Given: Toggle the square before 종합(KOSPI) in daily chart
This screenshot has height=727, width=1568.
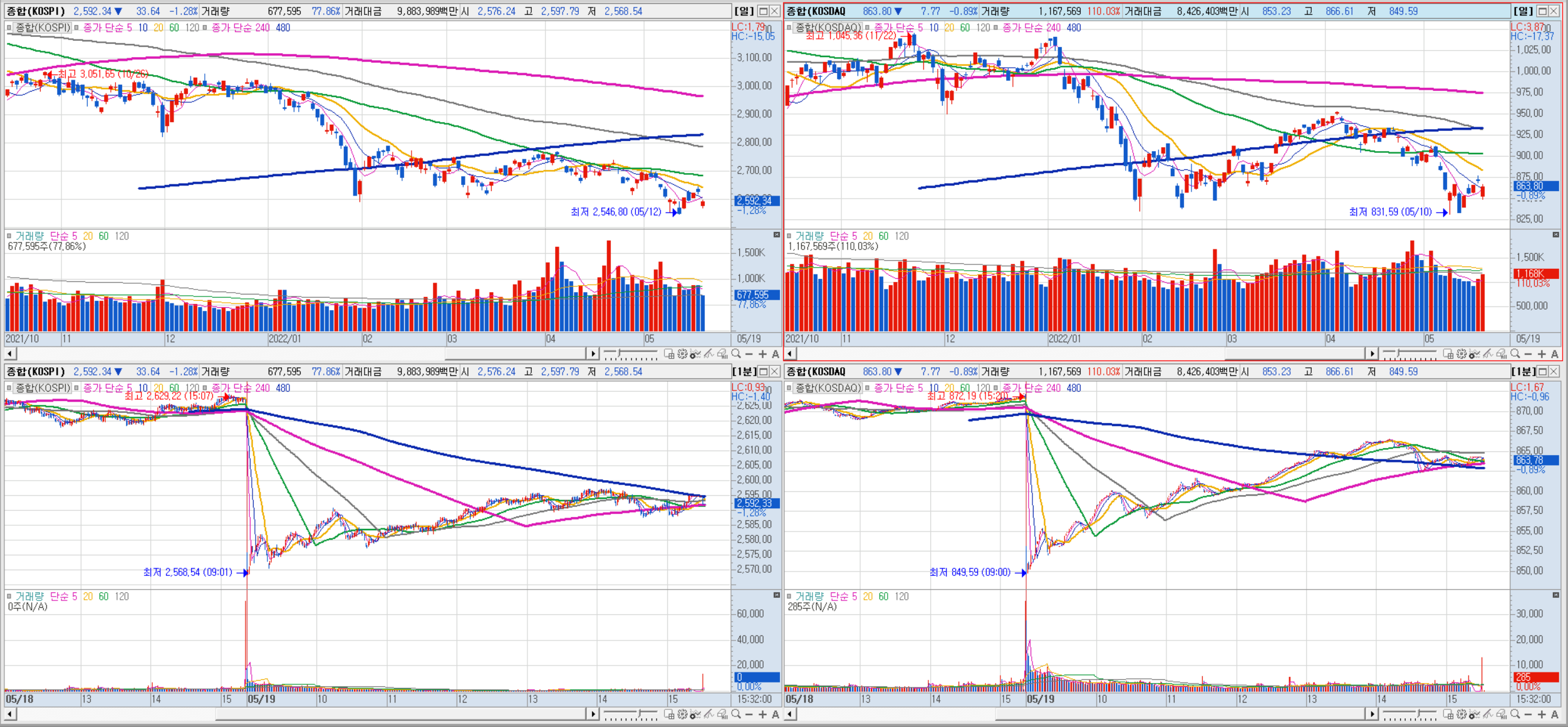Looking at the screenshot, I should coord(9,28).
